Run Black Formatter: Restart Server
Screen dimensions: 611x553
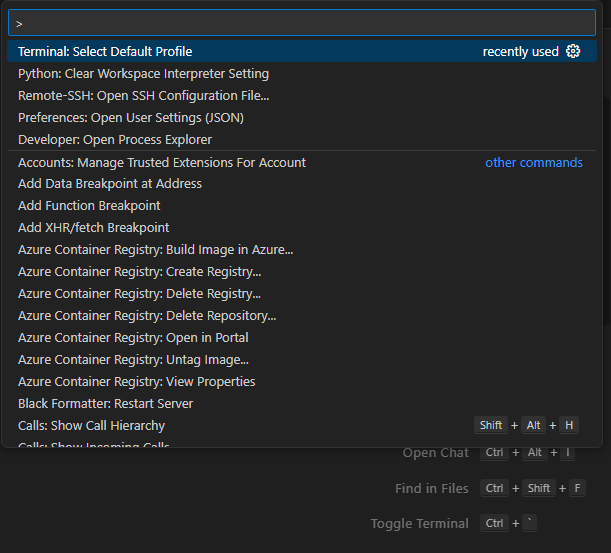(x=302, y=404)
